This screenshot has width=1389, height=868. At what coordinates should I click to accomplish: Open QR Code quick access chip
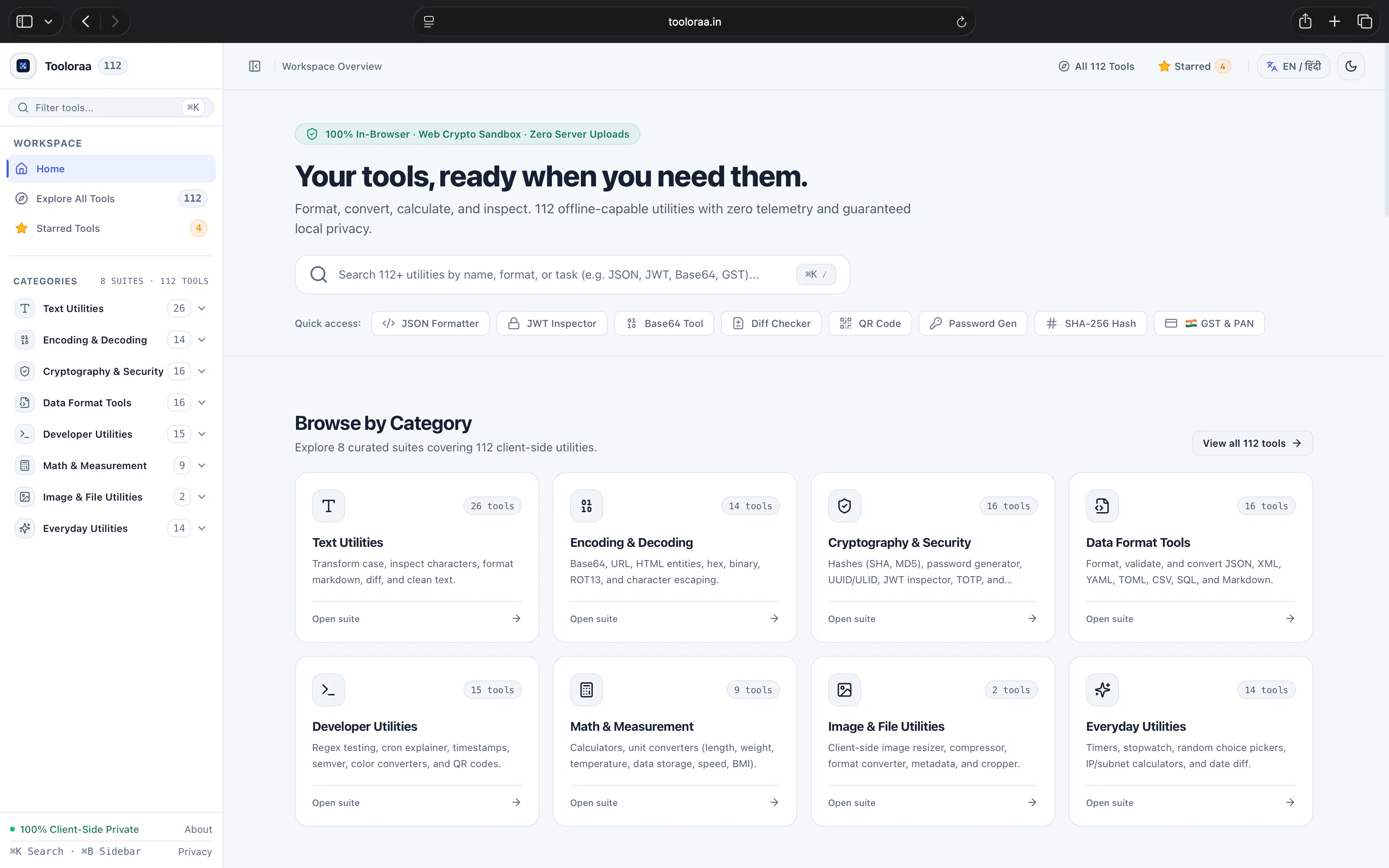pyautogui.click(x=870, y=323)
